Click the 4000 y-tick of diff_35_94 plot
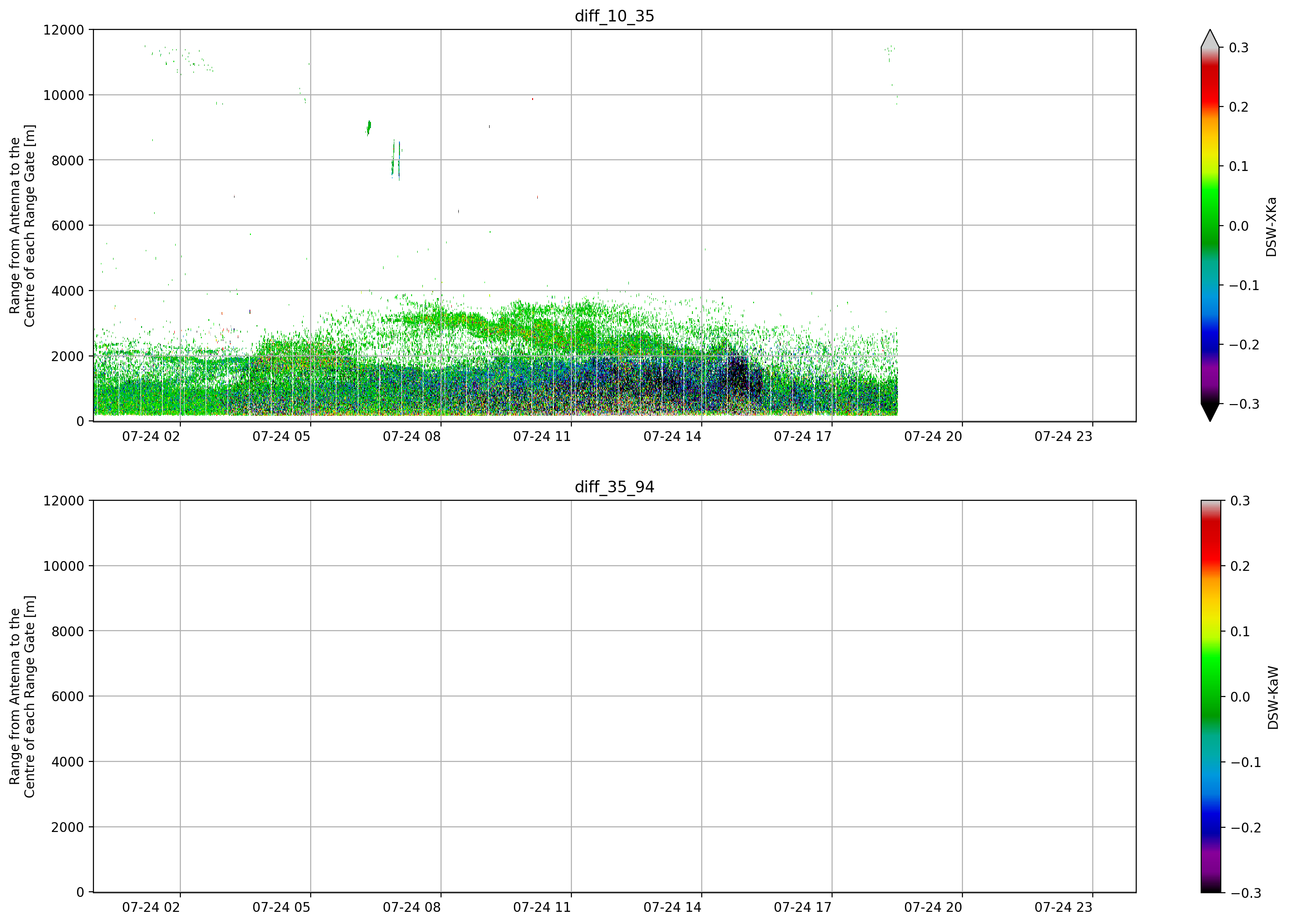Viewport: 1289px width, 924px height. pos(68,762)
